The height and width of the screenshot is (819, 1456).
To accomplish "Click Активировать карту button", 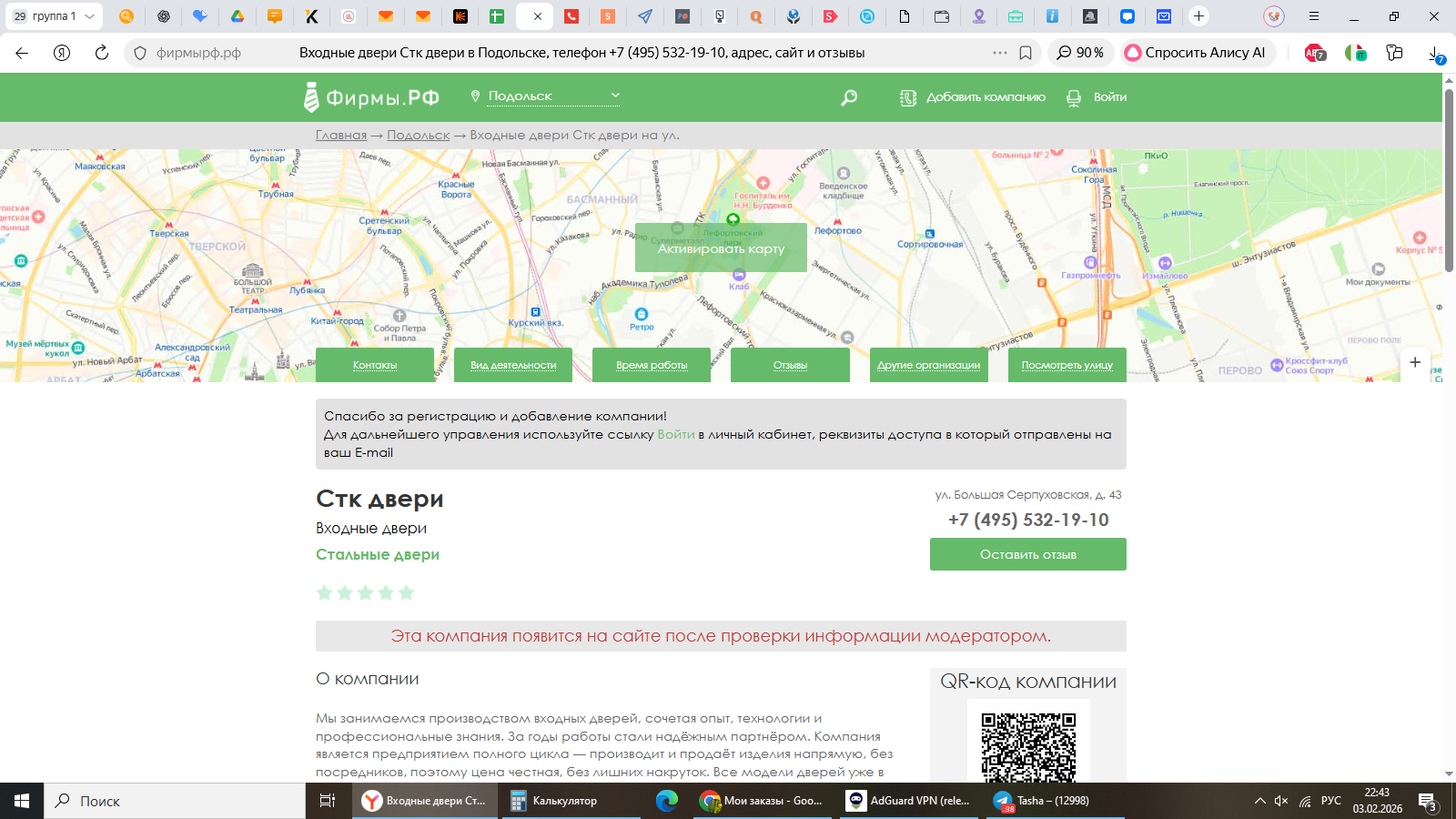I will pyautogui.click(x=721, y=248).
